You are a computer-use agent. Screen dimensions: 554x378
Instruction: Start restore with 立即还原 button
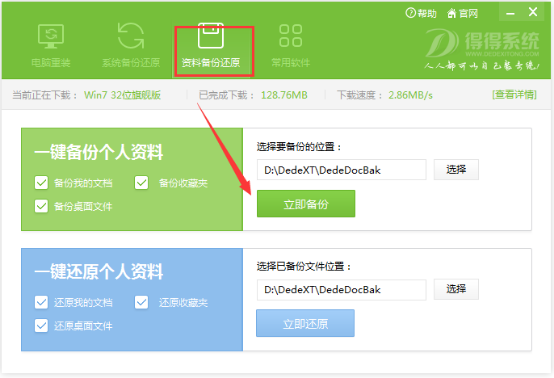(x=305, y=323)
